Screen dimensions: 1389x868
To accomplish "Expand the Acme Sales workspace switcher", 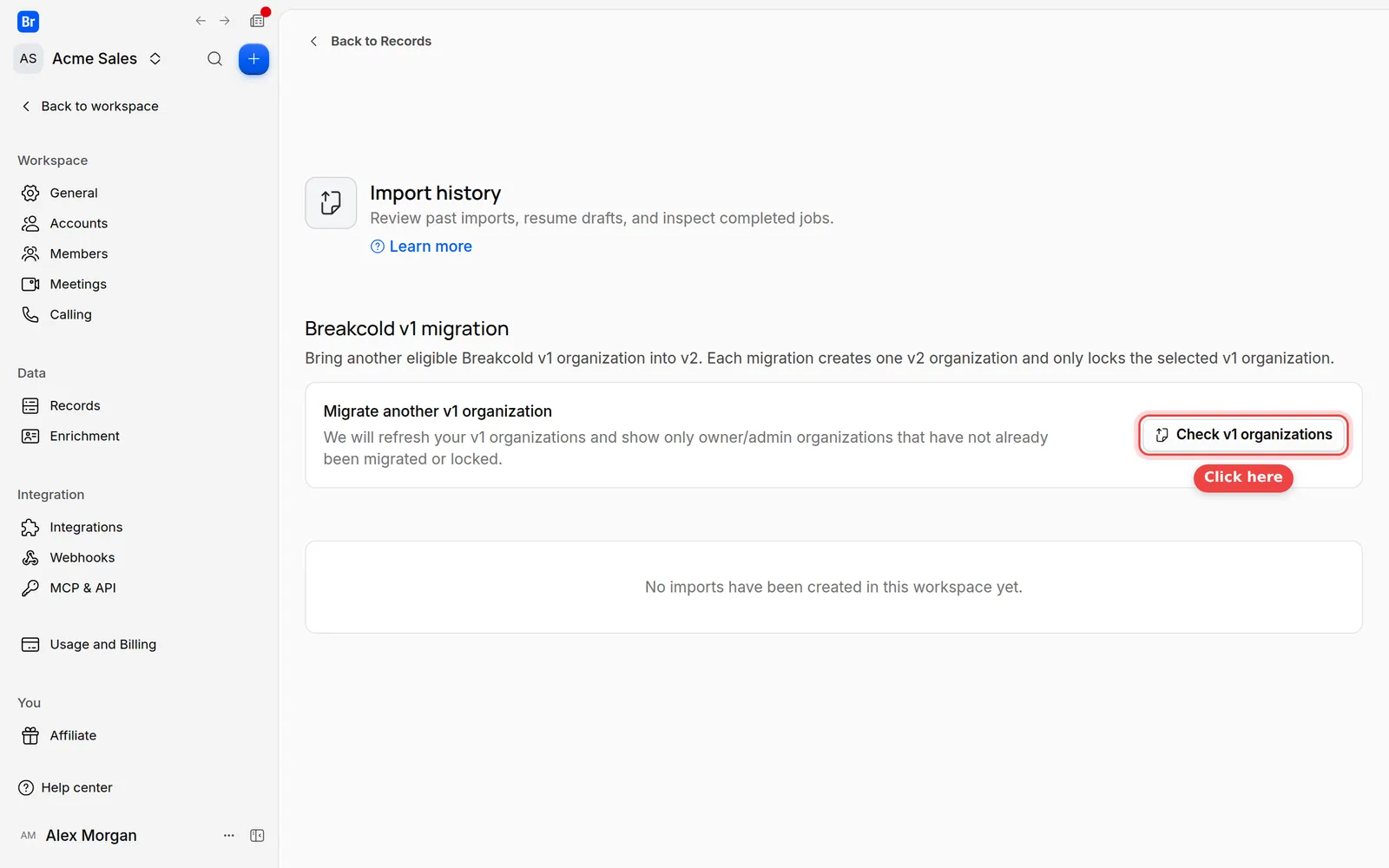I will 155,59.
